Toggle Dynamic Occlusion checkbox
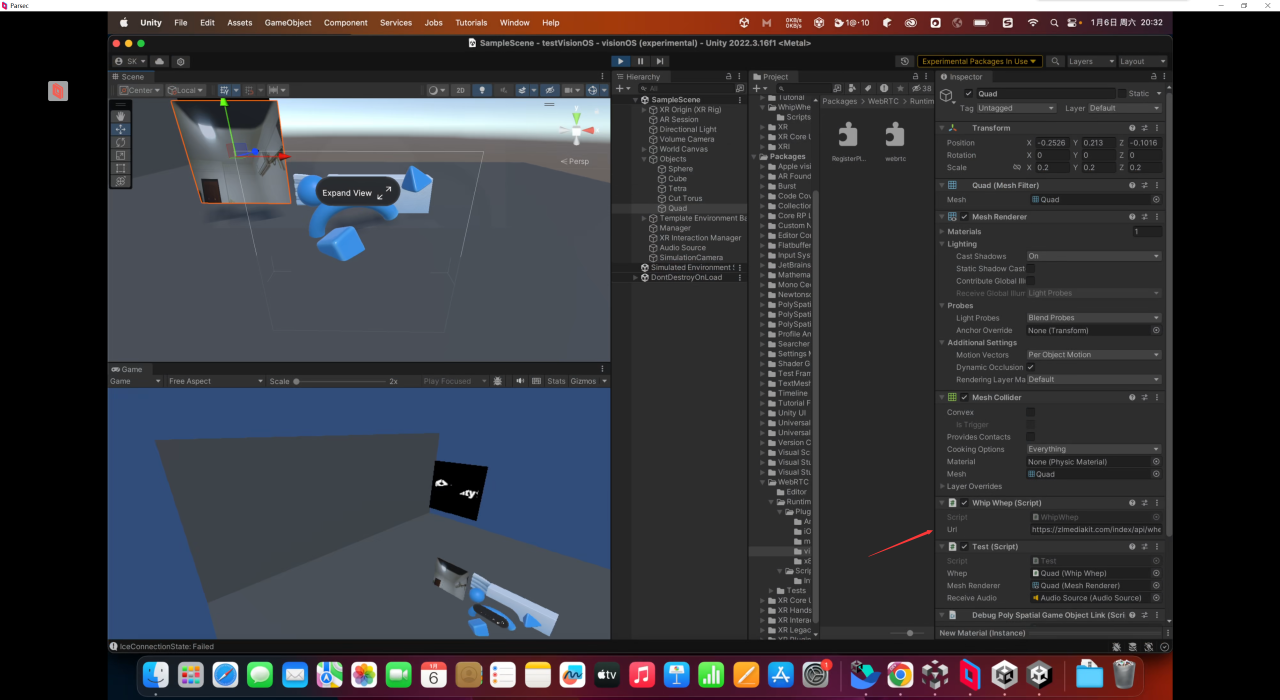Image resolution: width=1280 pixels, height=700 pixels. 1031,367
